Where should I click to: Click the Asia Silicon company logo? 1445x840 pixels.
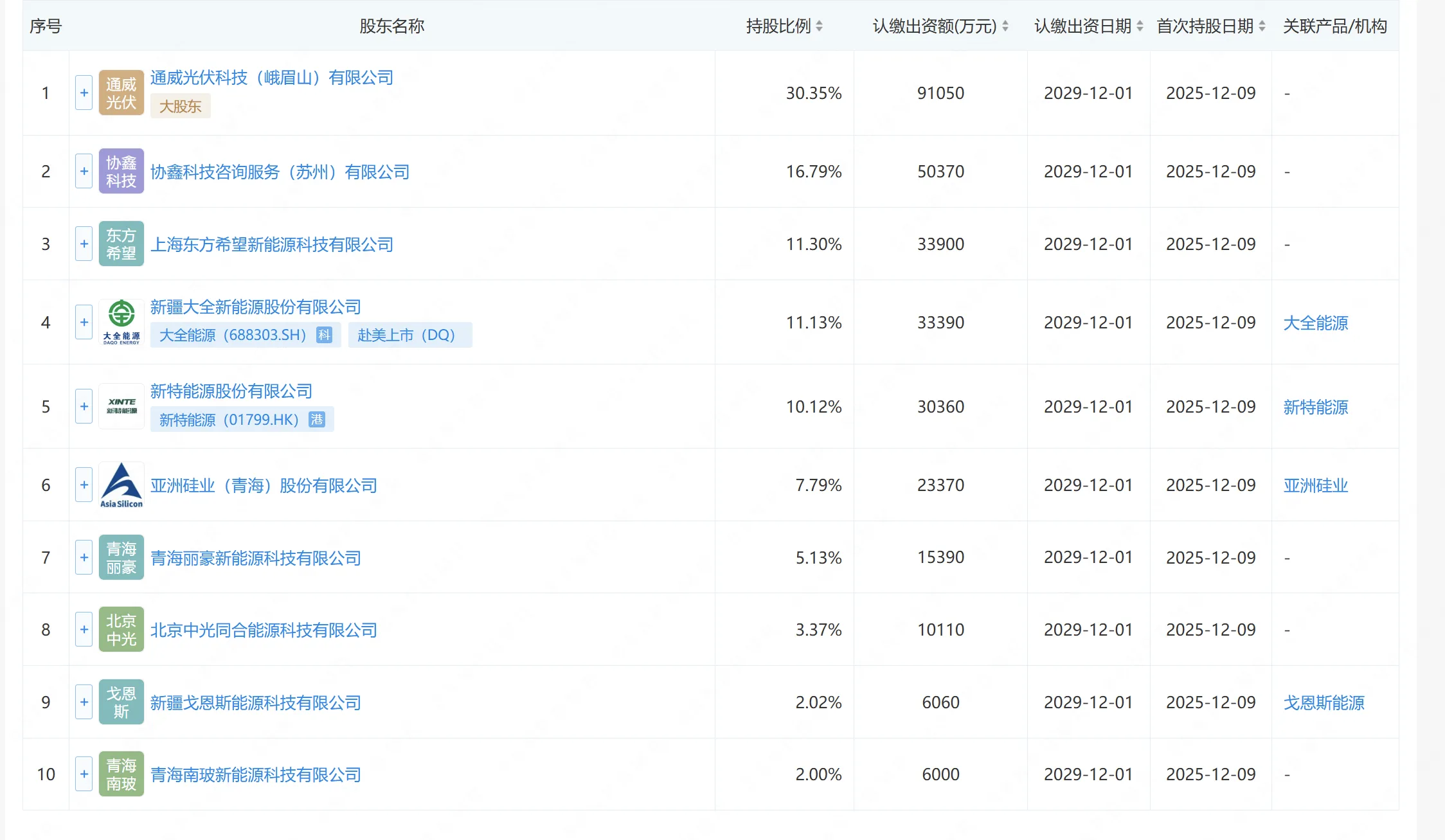coord(121,485)
